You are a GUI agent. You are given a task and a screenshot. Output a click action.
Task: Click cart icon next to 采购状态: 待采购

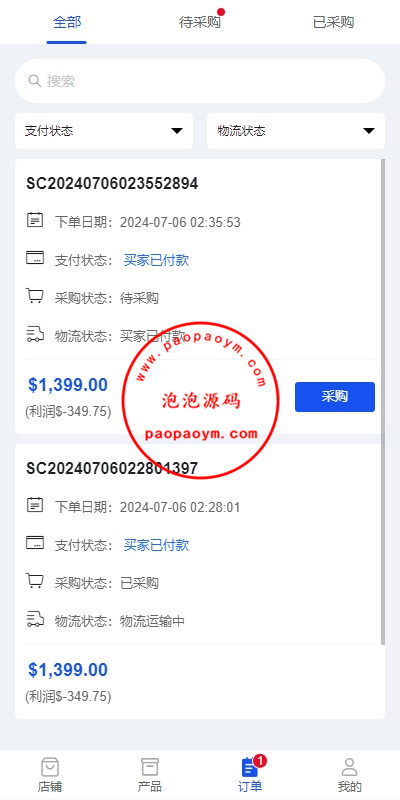(35, 296)
